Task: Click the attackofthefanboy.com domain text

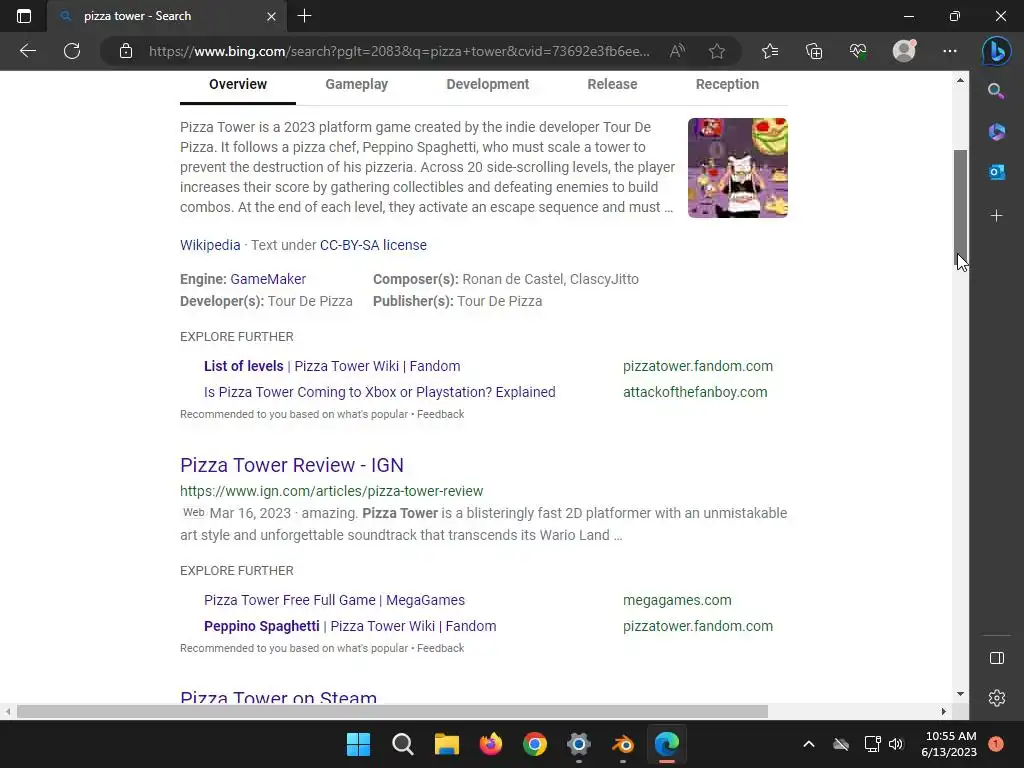Action: tap(695, 392)
